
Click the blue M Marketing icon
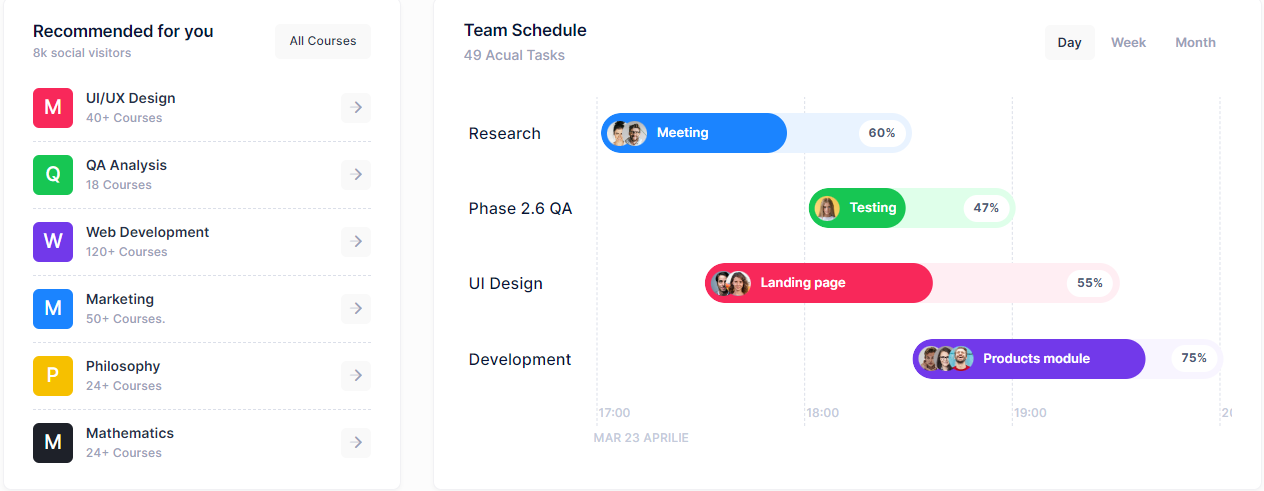coord(53,309)
